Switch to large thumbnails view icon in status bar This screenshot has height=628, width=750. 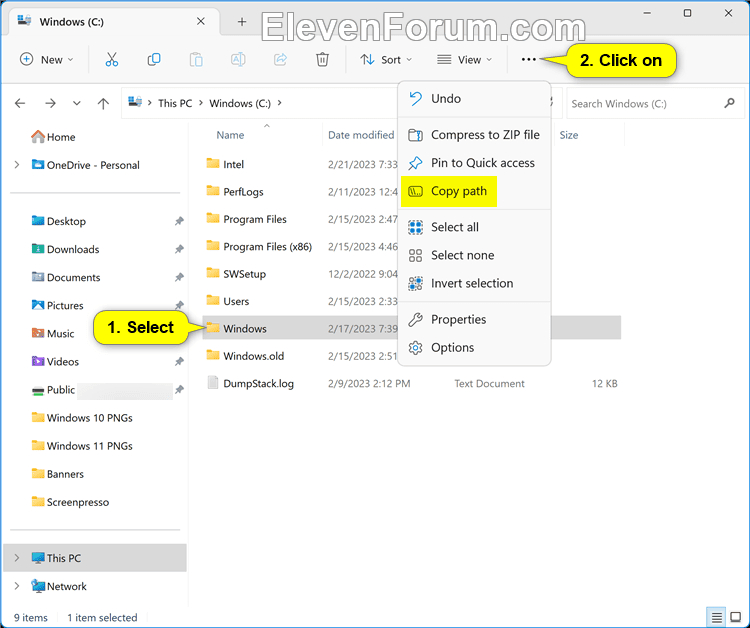coord(736,617)
